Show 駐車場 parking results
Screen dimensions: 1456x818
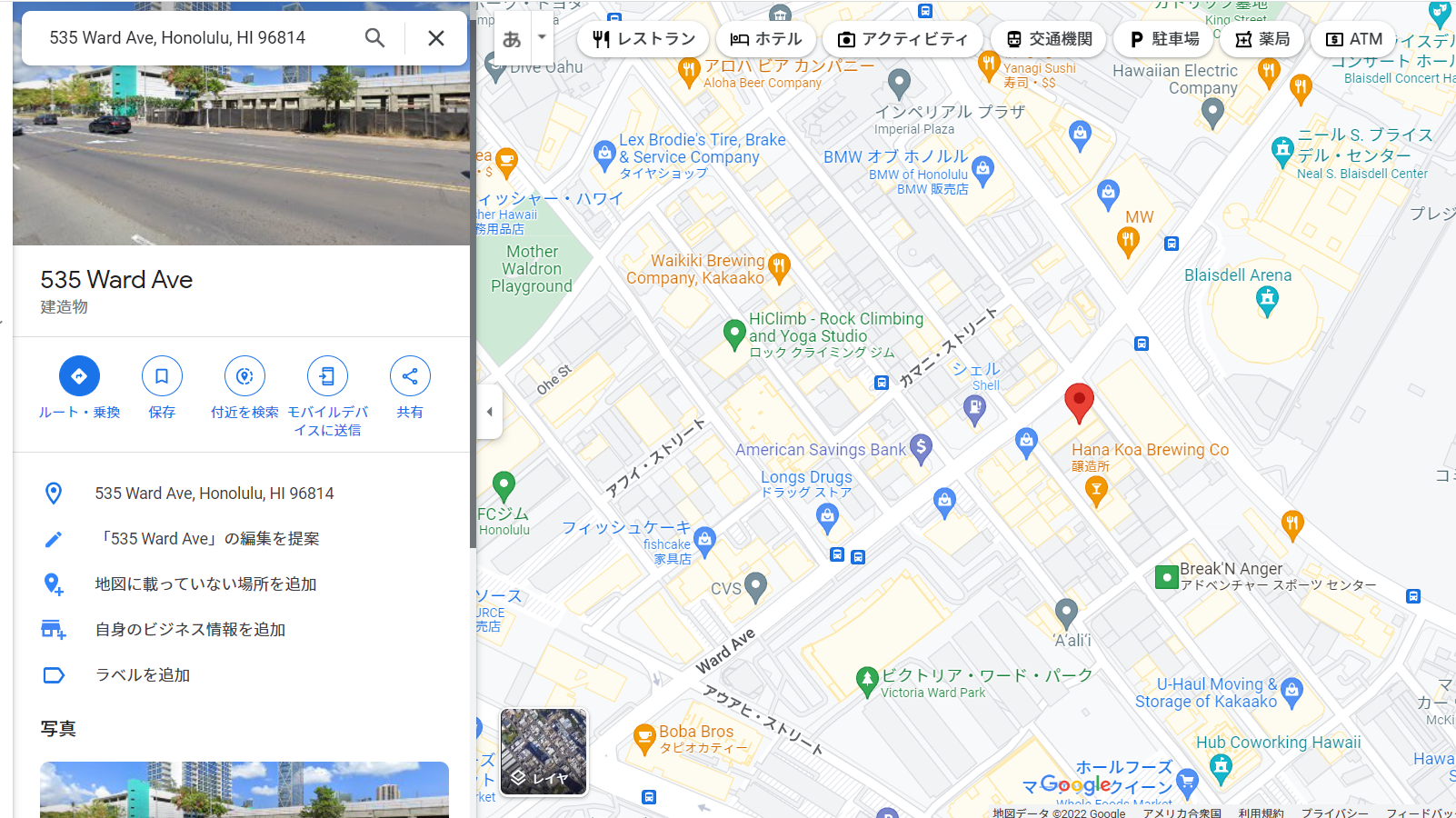point(1164,39)
